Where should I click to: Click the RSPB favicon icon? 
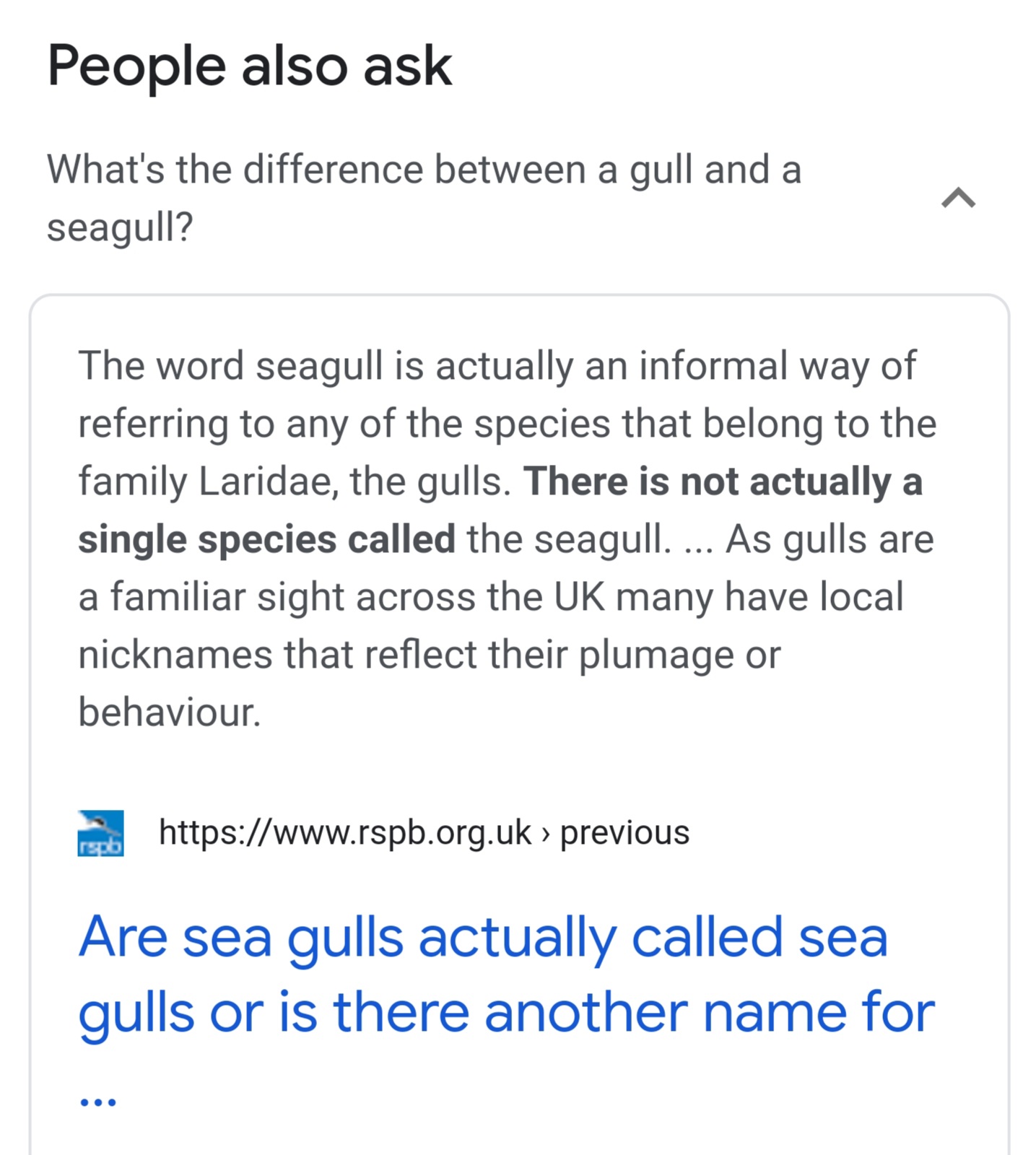point(100,833)
